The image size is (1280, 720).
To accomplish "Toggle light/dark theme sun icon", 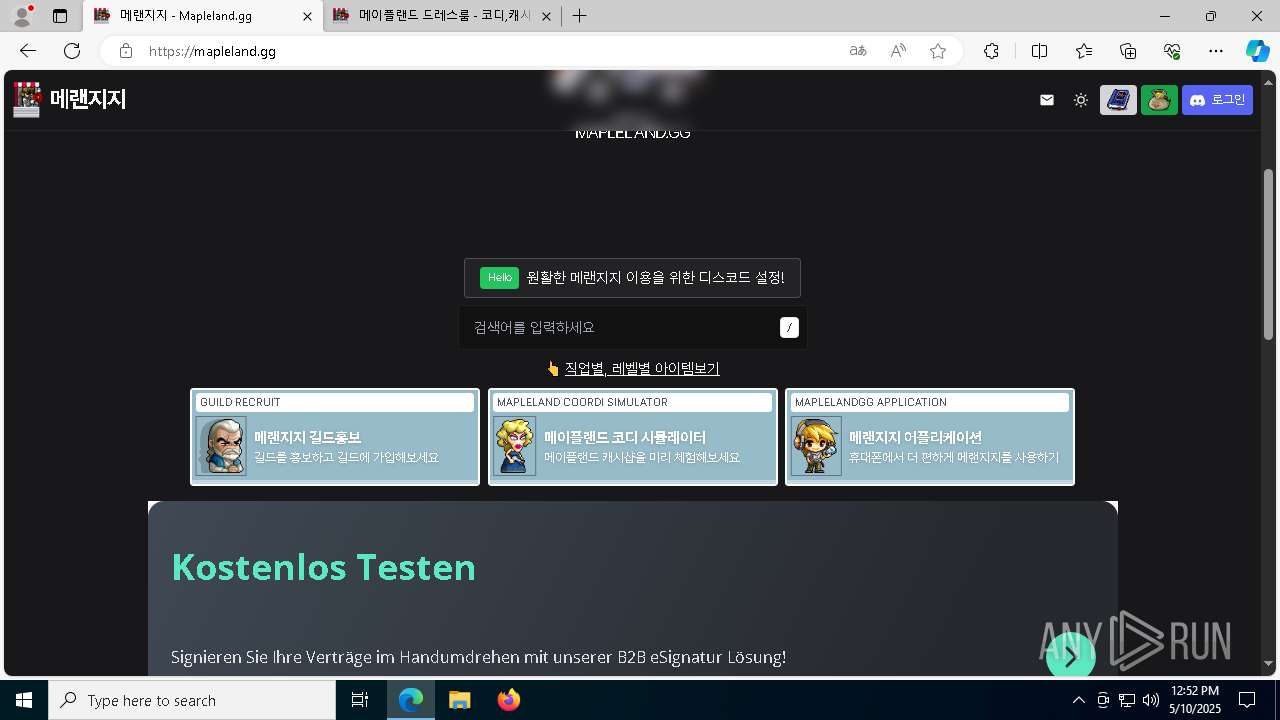I will coord(1081,100).
